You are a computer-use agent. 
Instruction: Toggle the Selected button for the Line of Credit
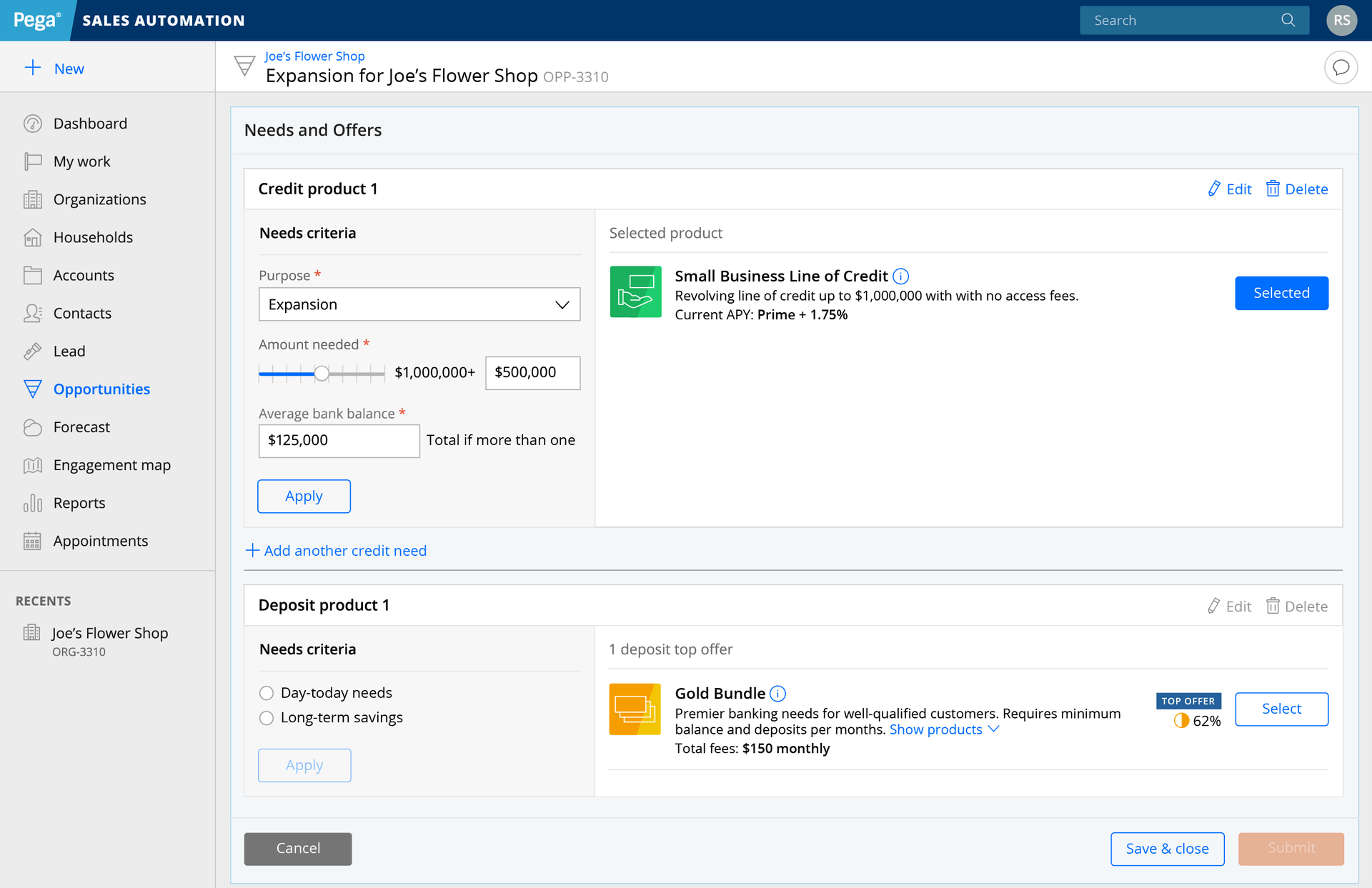click(x=1281, y=293)
